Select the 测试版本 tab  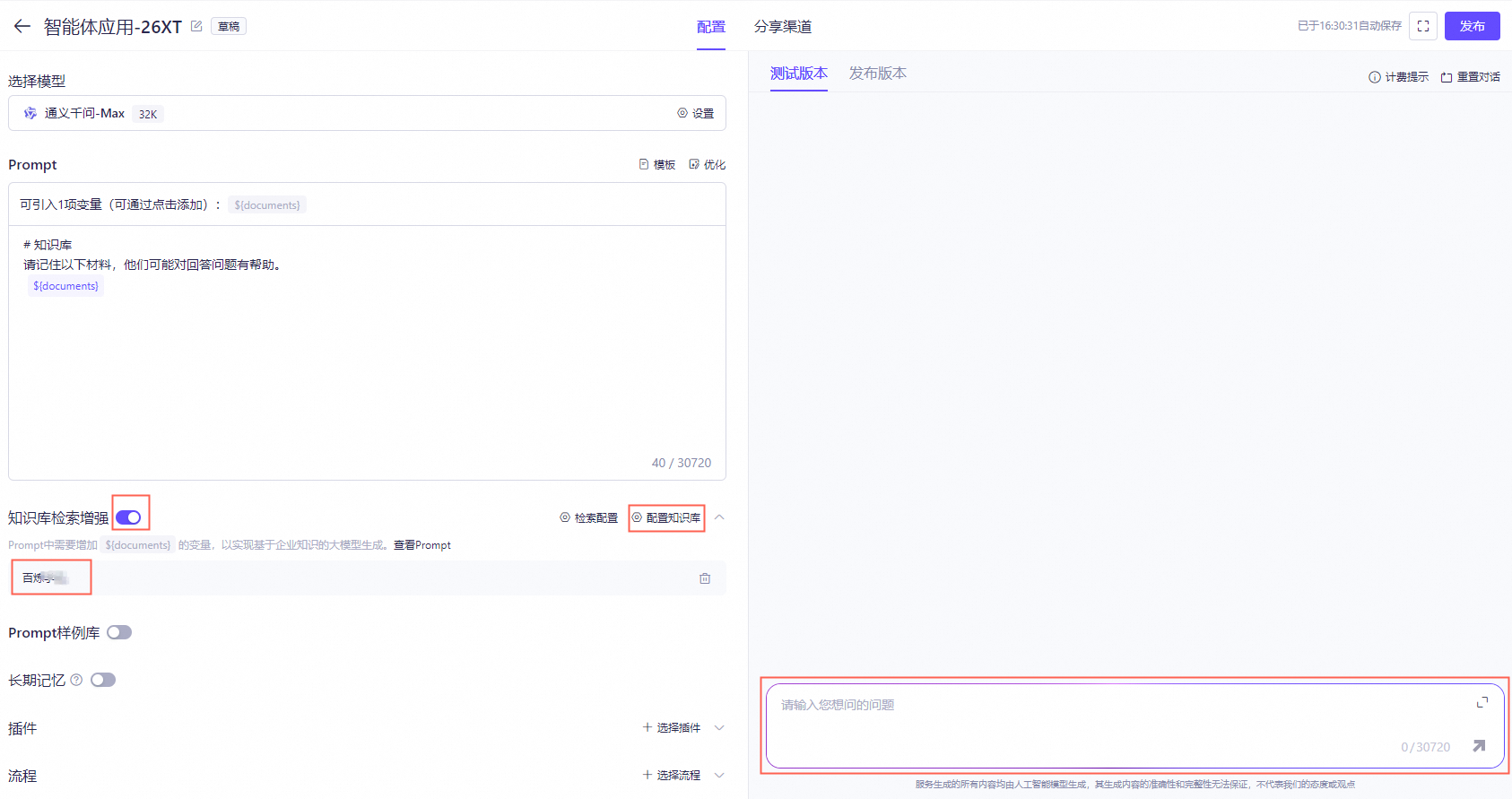(x=799, y=74)
